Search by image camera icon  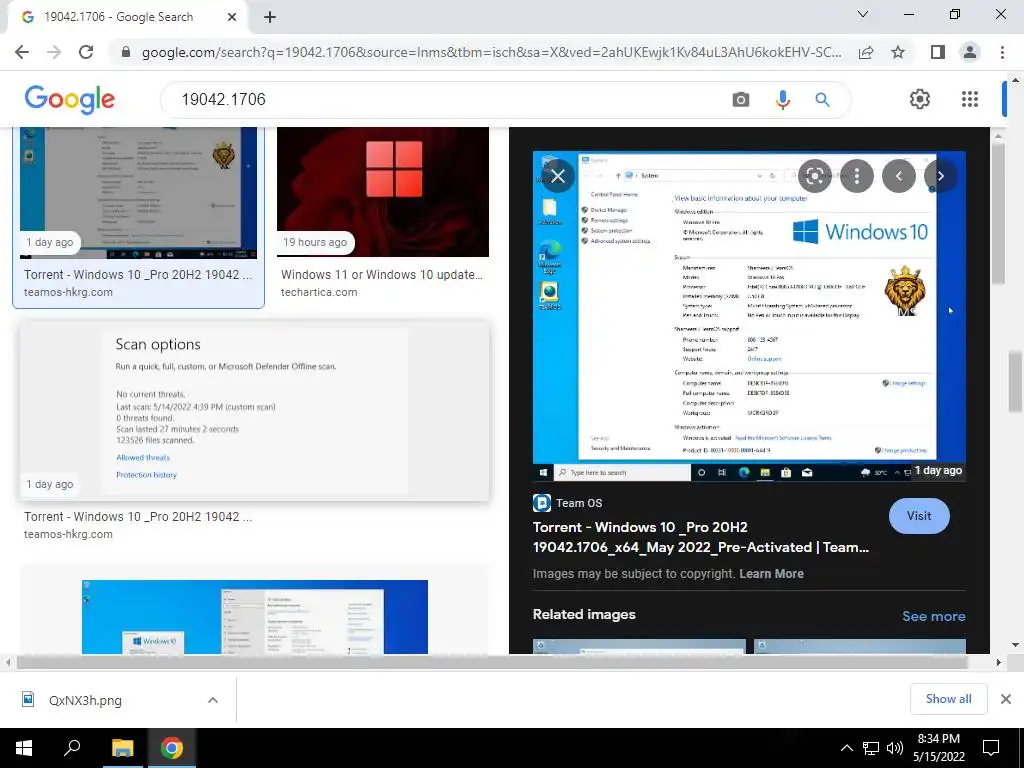[x=741, y=99]
